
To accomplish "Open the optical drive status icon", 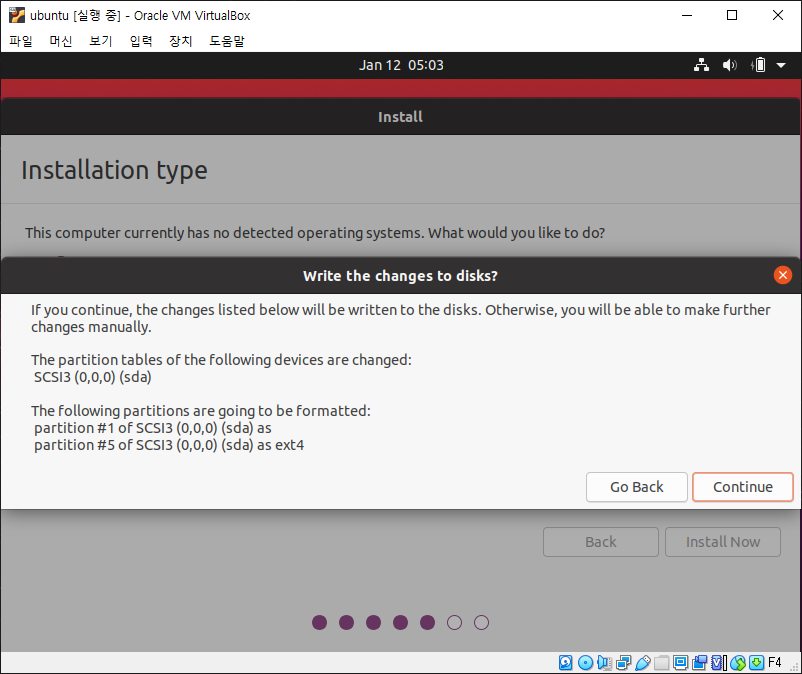I will point(585,663).
